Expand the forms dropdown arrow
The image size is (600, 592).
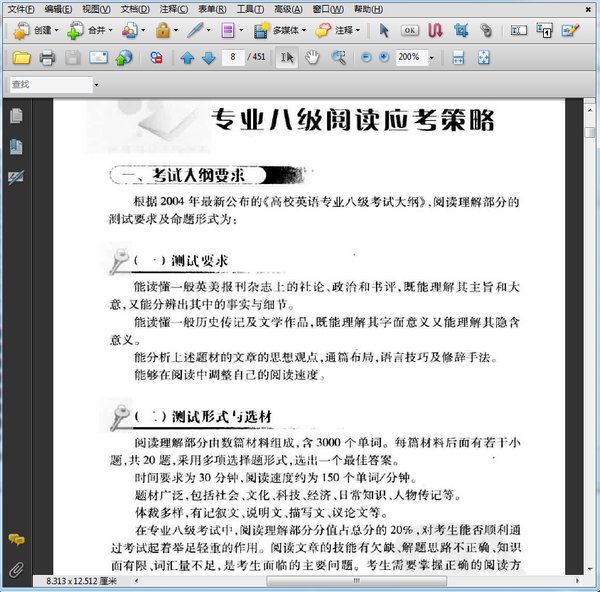(x=241, y=30)
